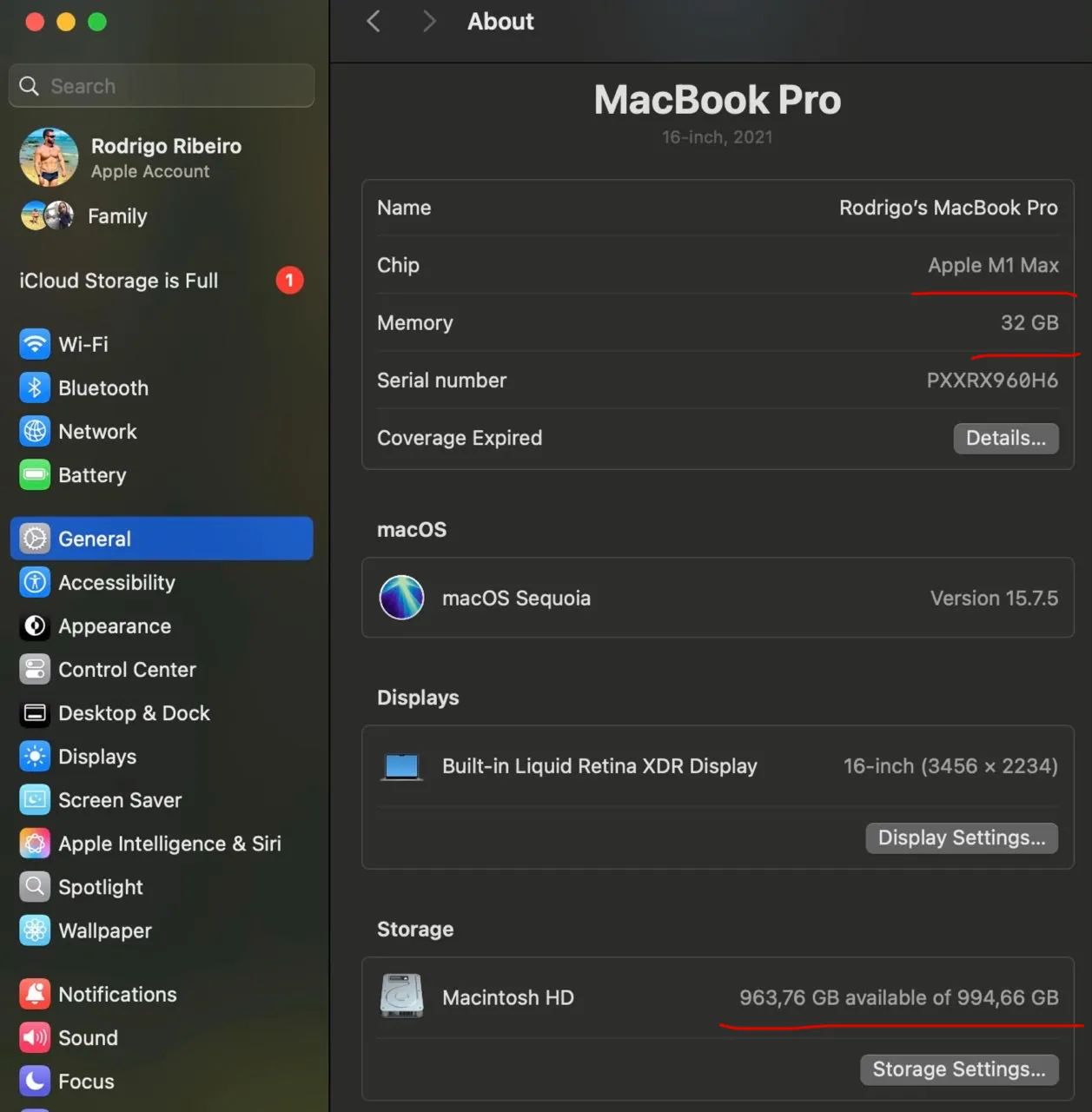Select Desktop & Dock label
The image size is (1092, 1112).
pyautogui.click(x=134, y=713)
